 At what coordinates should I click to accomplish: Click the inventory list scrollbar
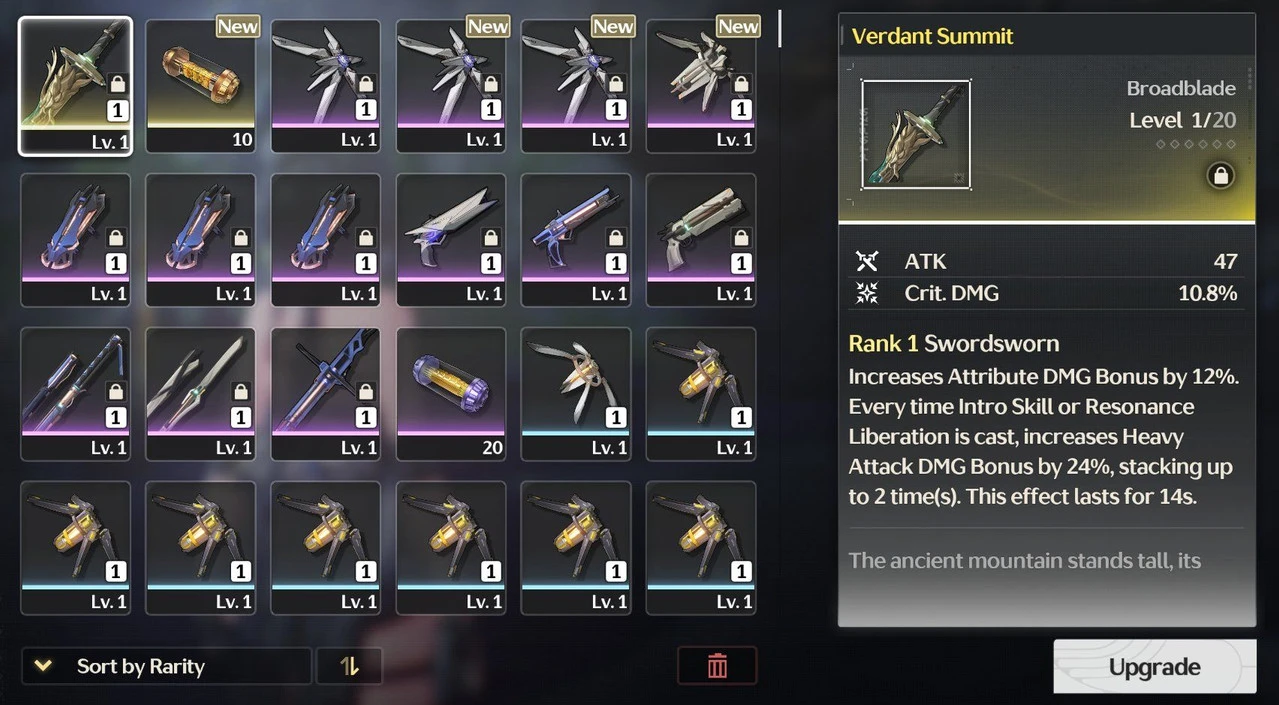click(780, 30)
